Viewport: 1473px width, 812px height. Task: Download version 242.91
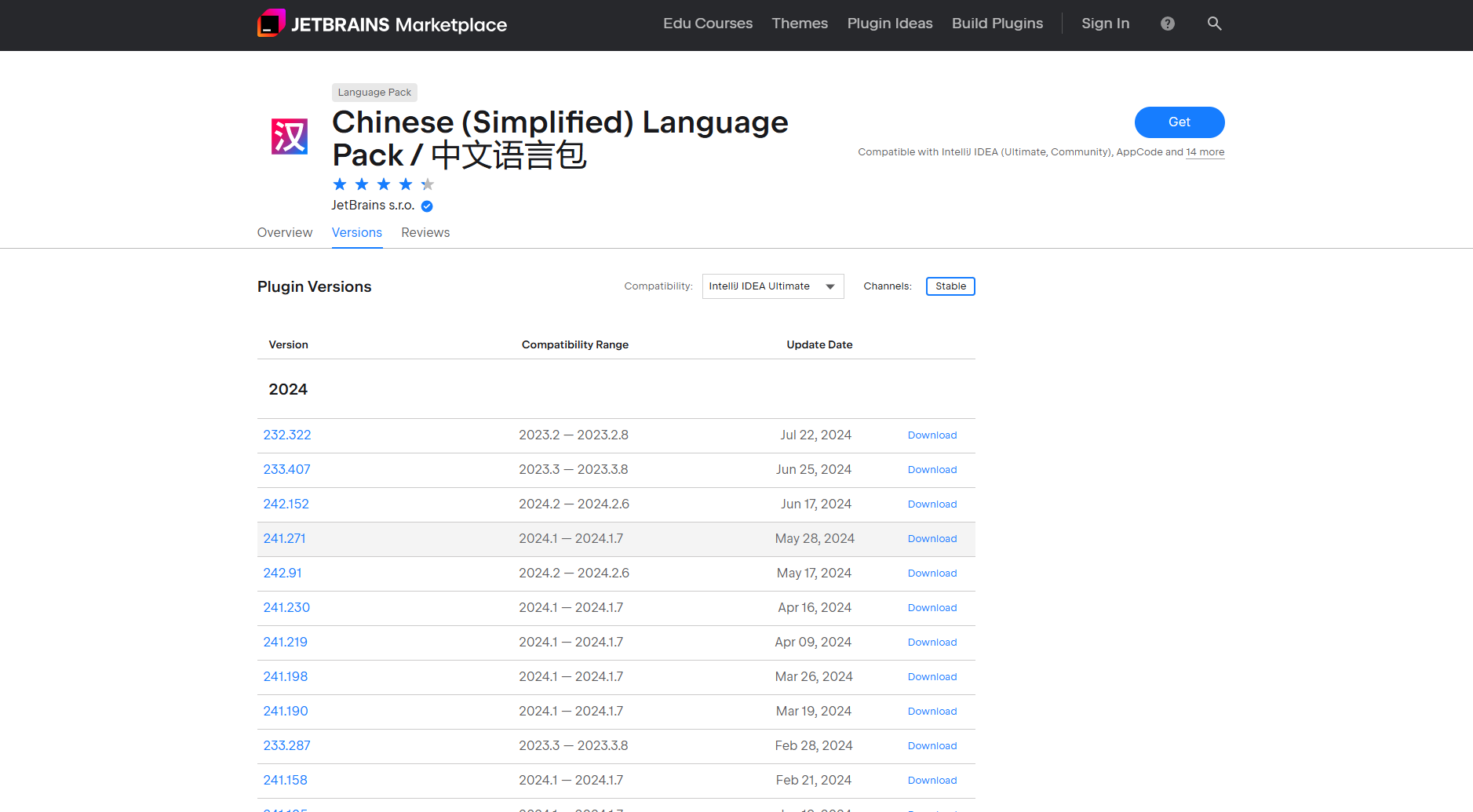click(932, 573)
